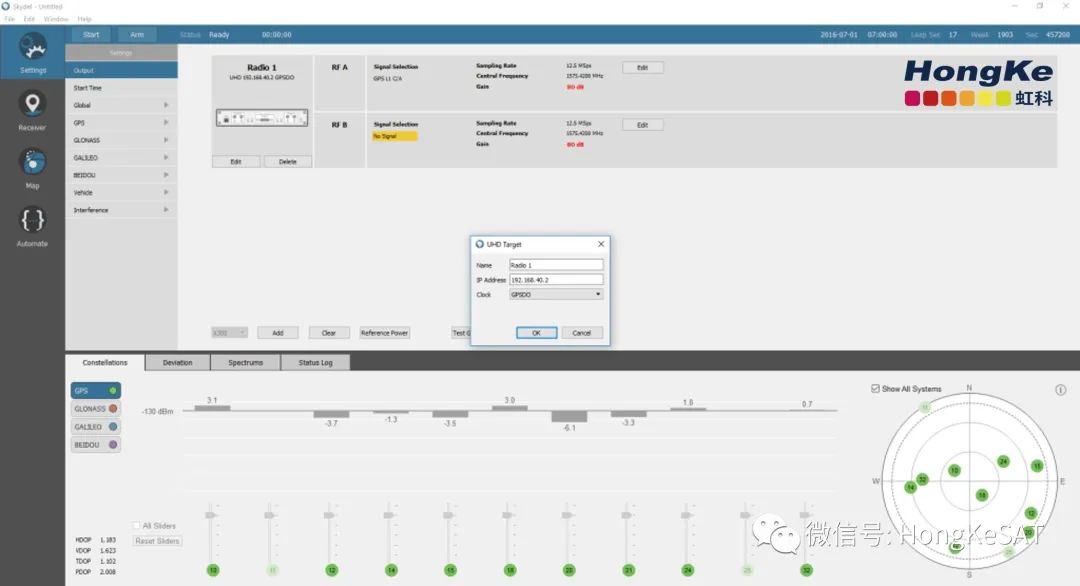
Task: Open the Settings section in the sidebar
Action: [32, 53]
